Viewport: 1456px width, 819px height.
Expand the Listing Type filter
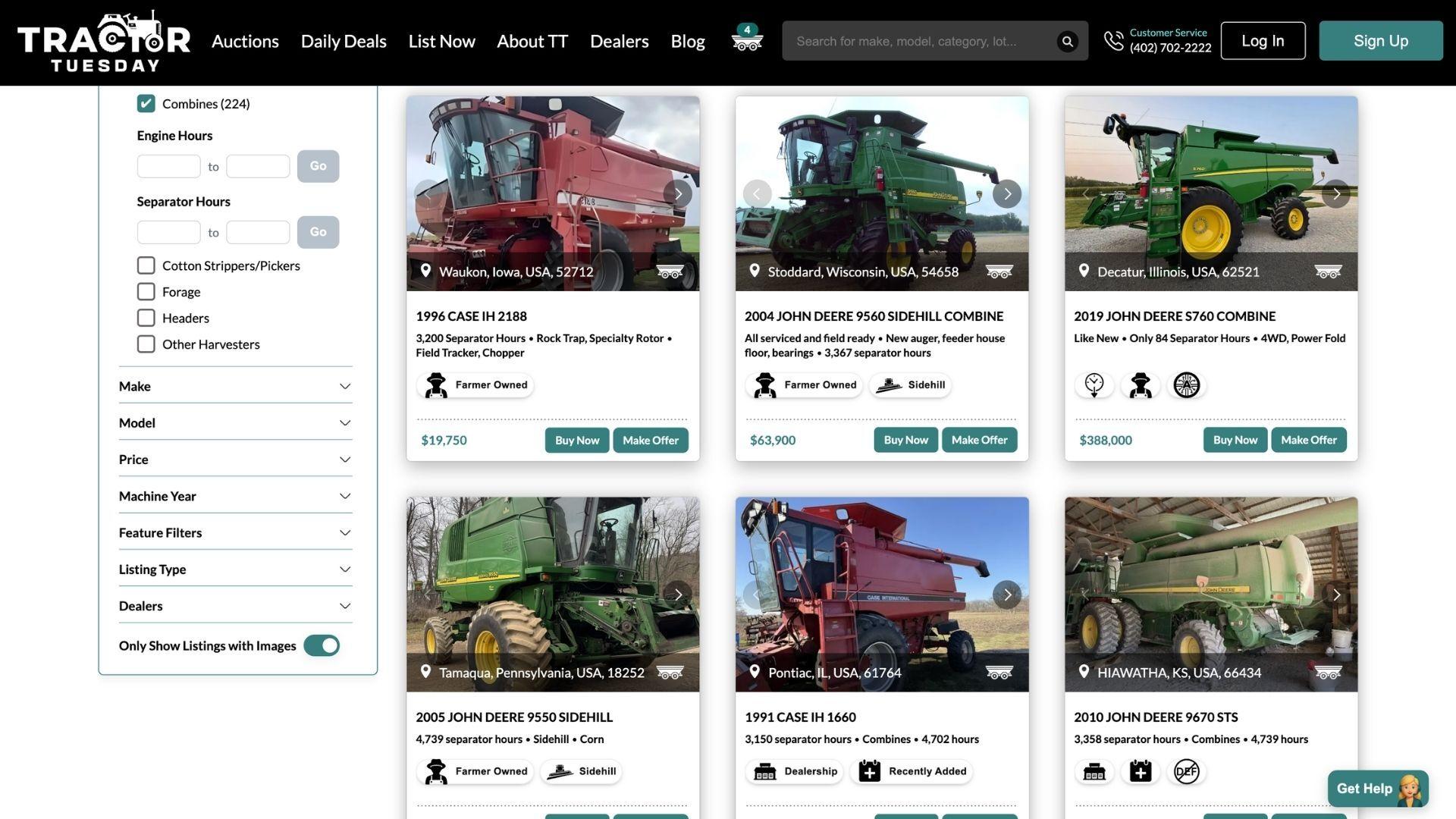235,570
